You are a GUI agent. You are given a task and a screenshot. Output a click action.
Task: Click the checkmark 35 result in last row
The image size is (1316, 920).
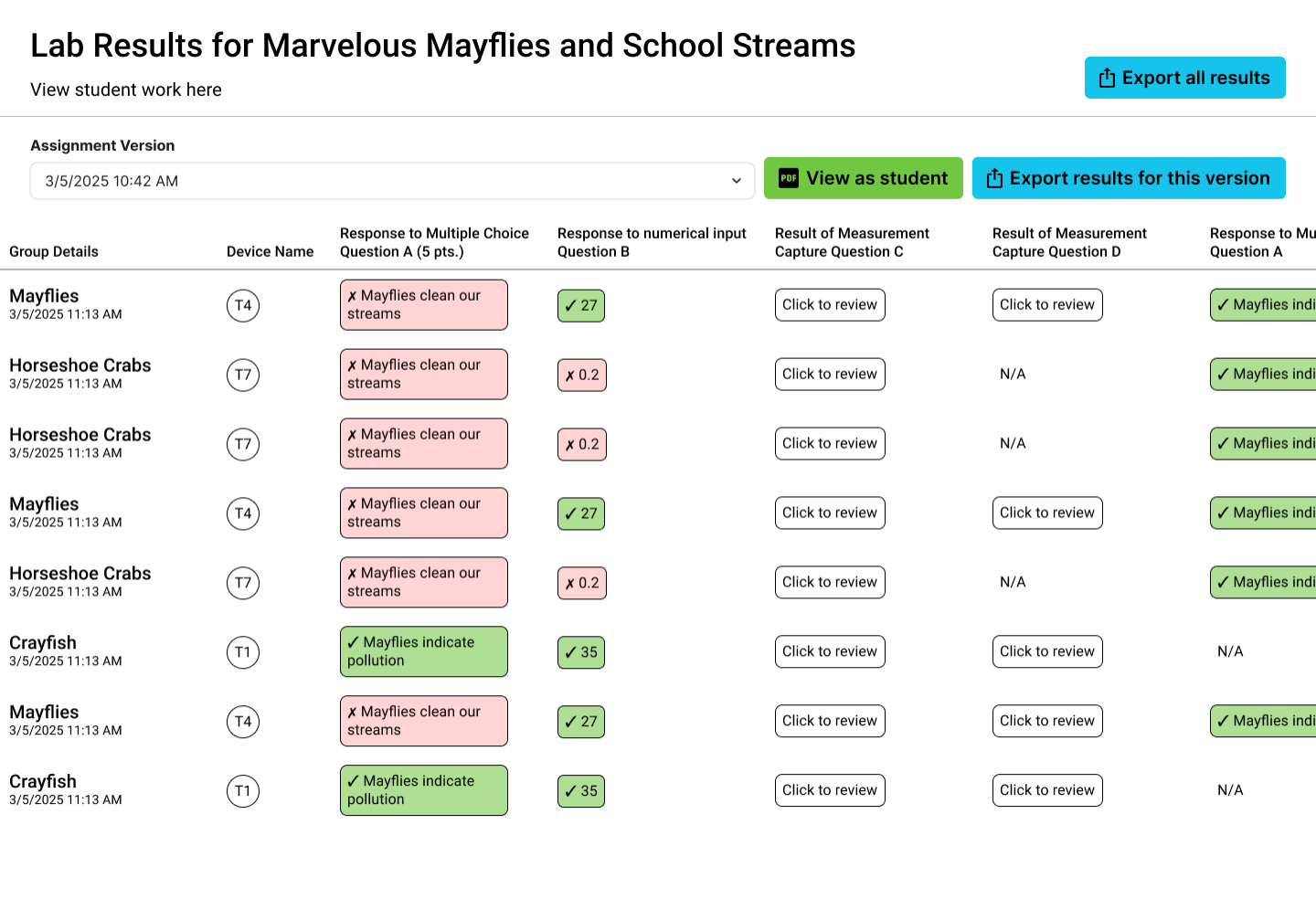click(x=581, y=791)
